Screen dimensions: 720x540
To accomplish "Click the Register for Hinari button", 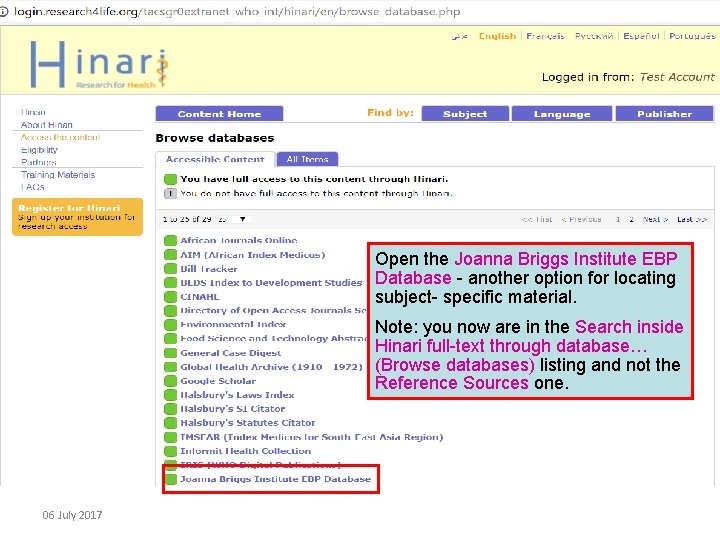I will [x=77, y=217].
